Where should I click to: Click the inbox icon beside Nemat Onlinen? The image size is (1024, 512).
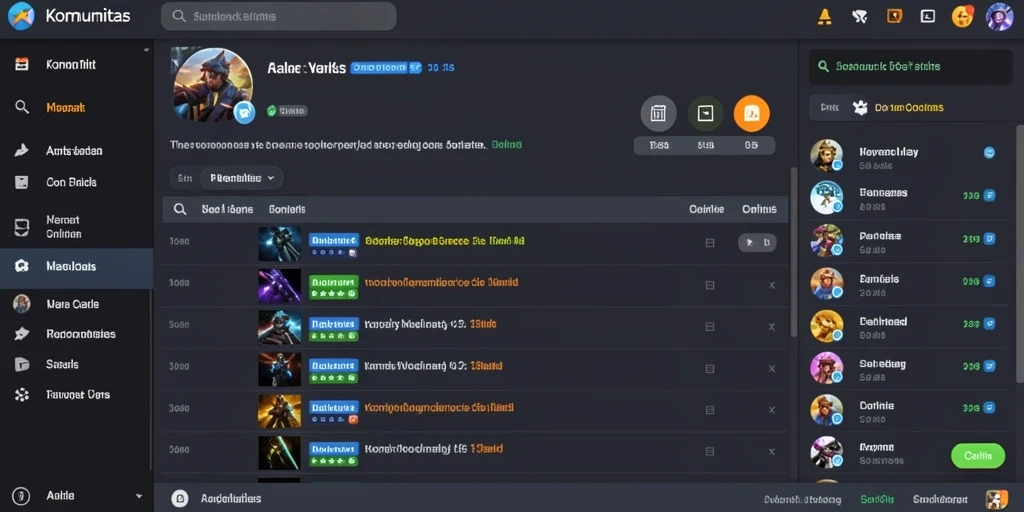[x=22, y=227]
